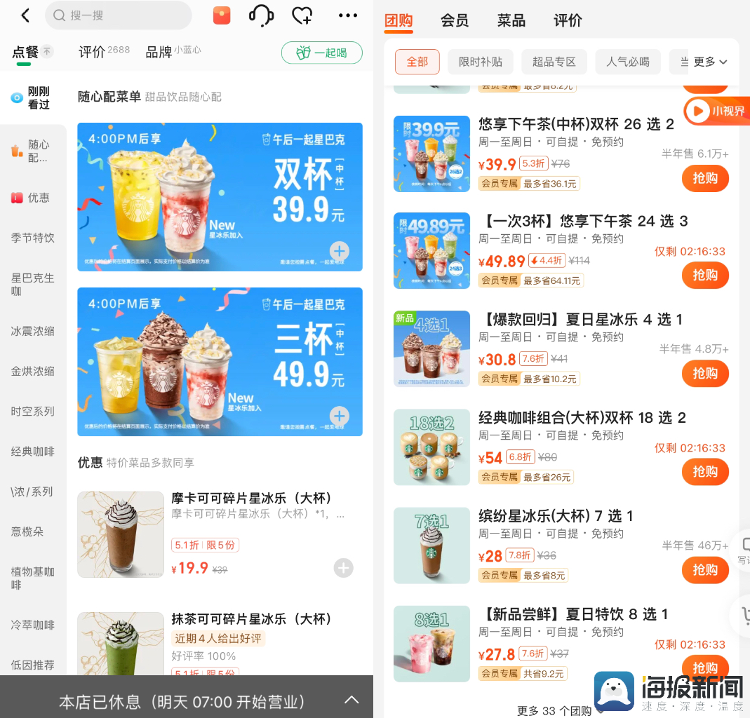The image size is (750, 718).
Task: Select the 点餐 tab
Action: click(x=26, y=52)
